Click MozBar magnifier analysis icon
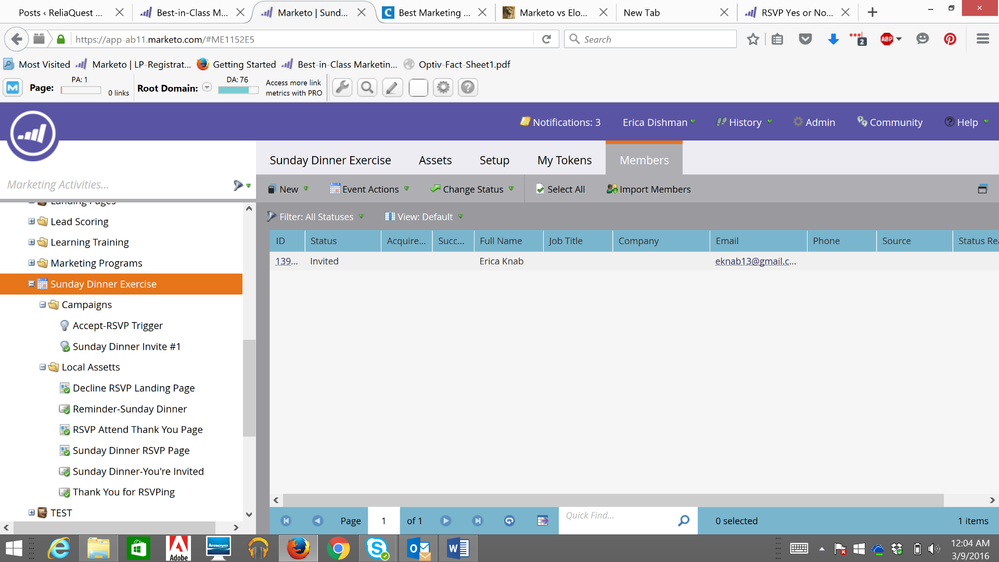The image size is (999, 562). (367, 87)
